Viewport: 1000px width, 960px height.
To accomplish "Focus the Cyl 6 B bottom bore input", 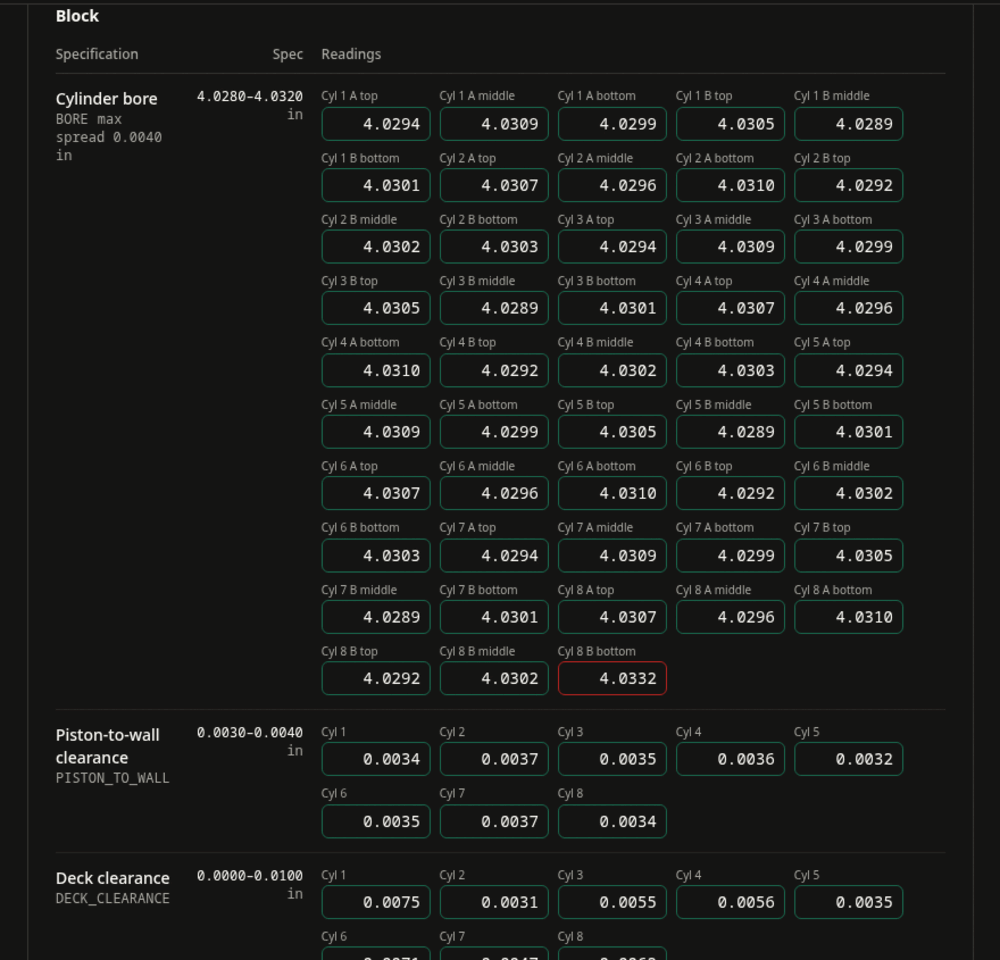I will pyautogui.click(x=376, y=556).
